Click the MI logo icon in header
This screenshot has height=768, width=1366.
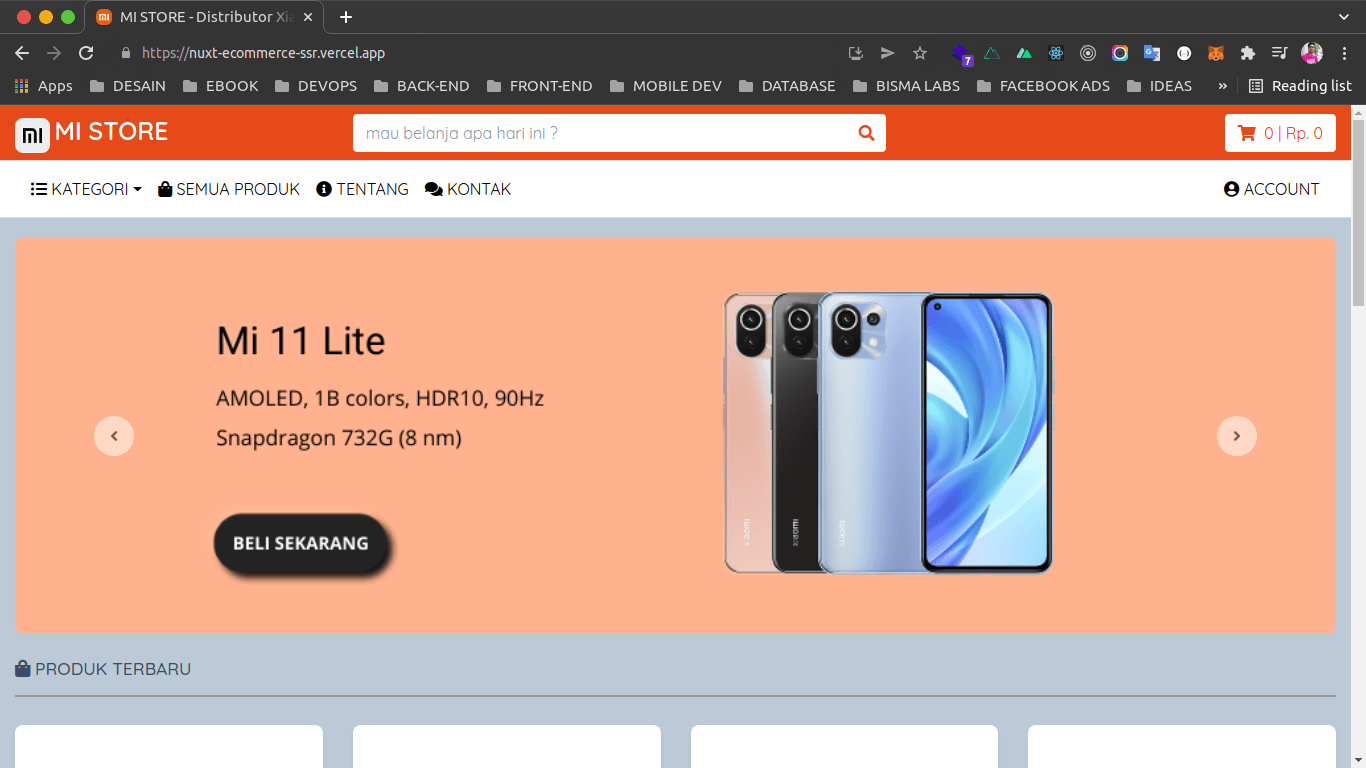32,134
